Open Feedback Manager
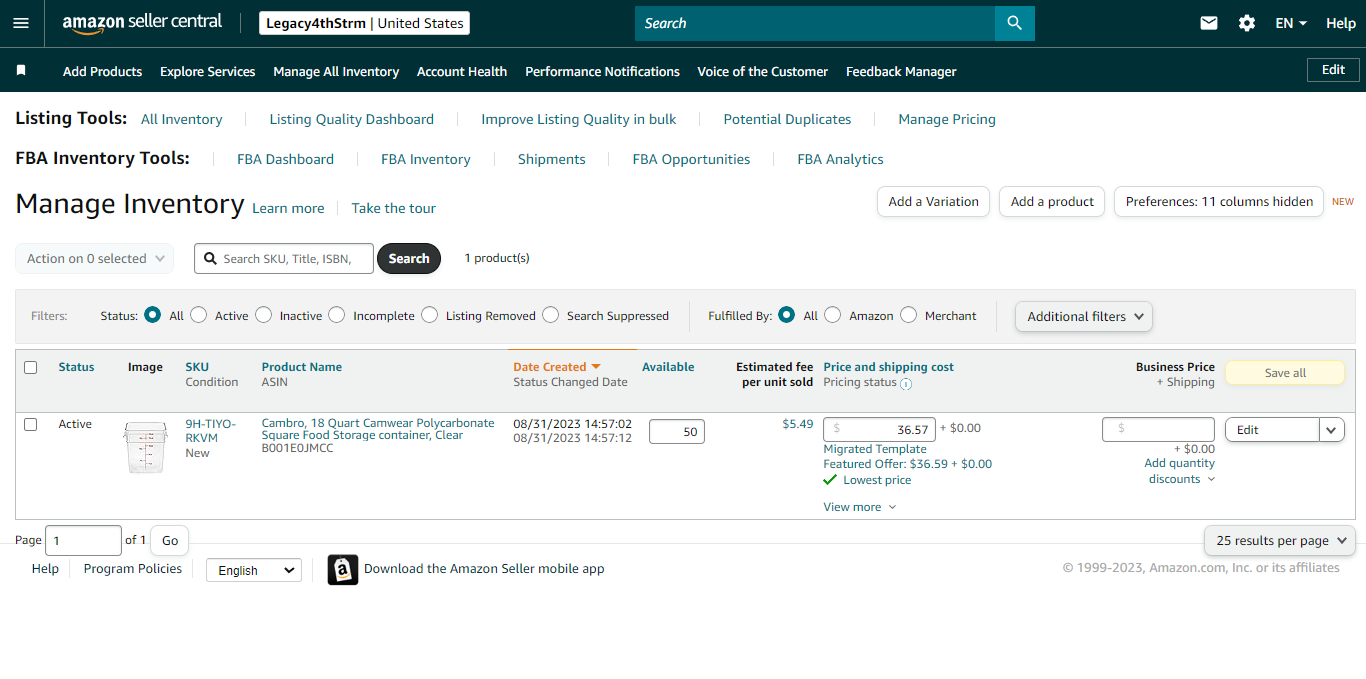 click(x=901, y=71)
